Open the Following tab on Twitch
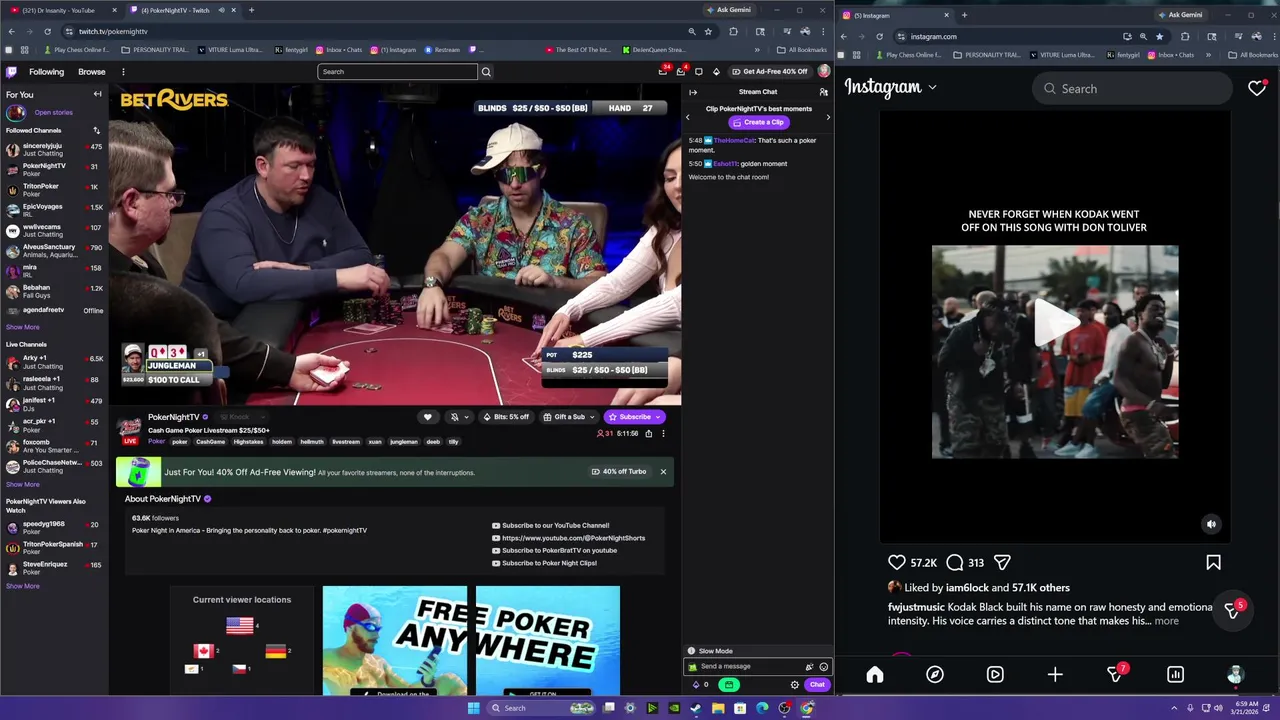The width and height of the screenshot is (1280, 720). [x=46, y=72]
